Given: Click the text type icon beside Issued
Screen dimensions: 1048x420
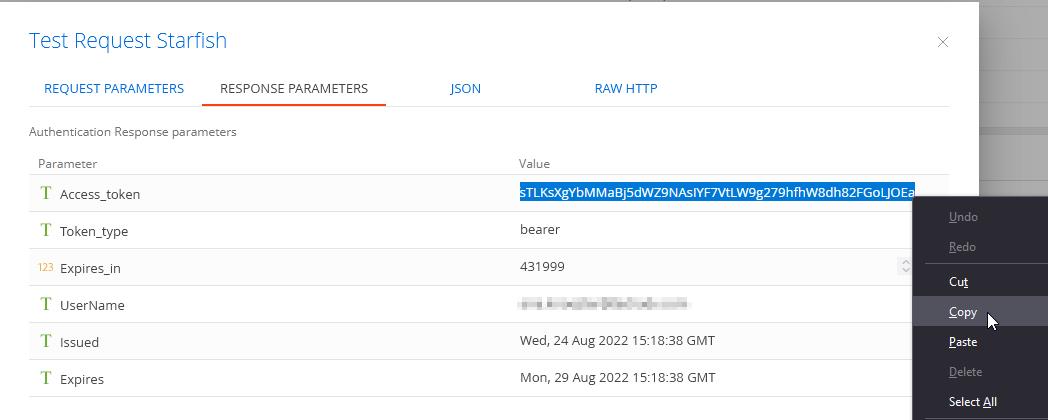Looking at the screenshot, I should 45,341.
